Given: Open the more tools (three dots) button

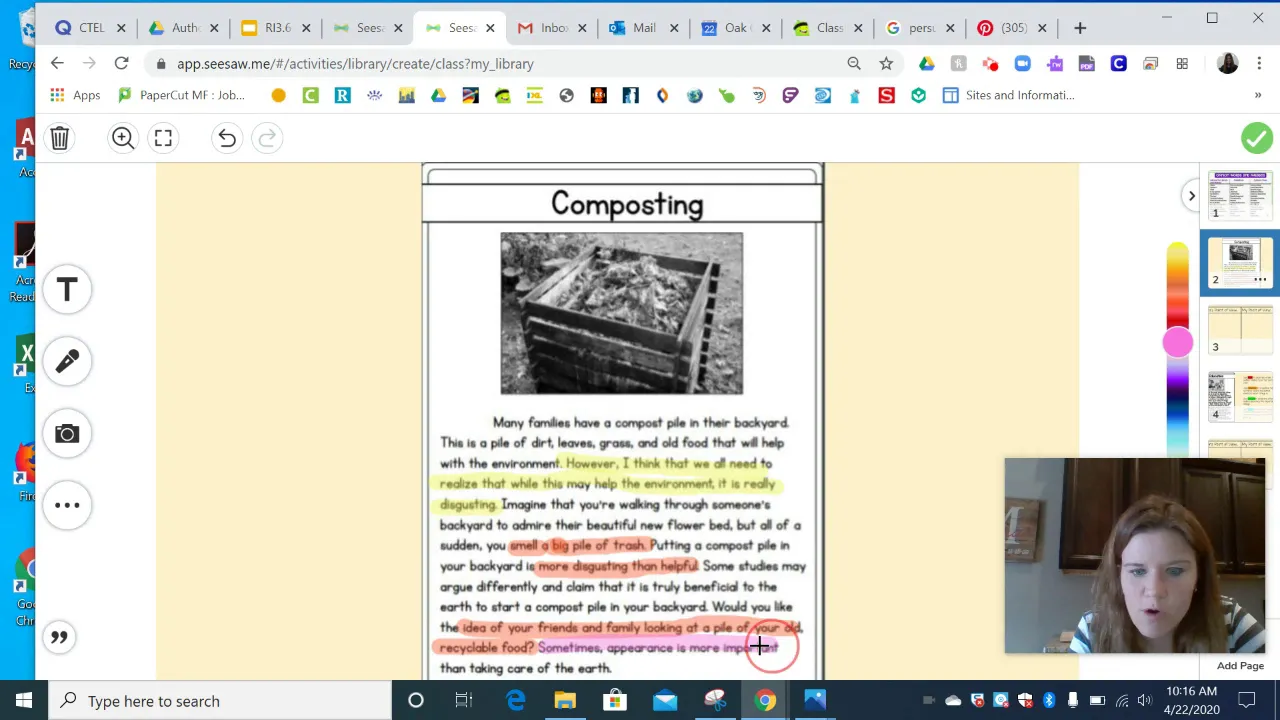Looking at the screenshot, I should pyautogui.click(x=67, y=505).
